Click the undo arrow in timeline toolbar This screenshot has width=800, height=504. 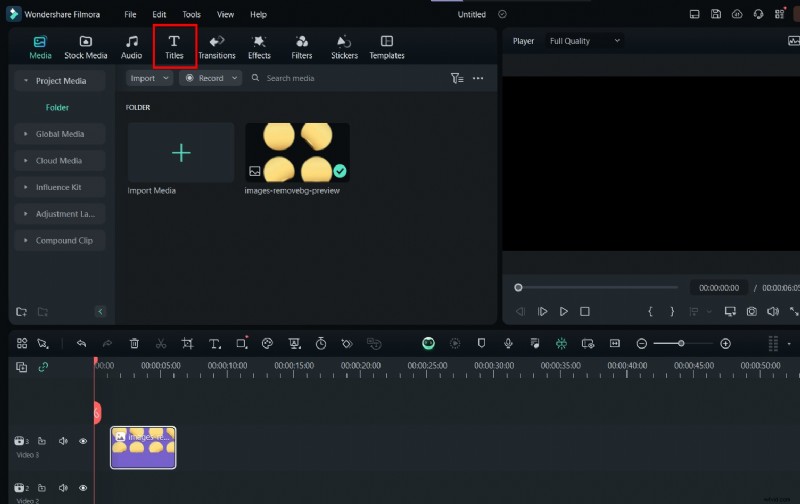coord(81,343)
